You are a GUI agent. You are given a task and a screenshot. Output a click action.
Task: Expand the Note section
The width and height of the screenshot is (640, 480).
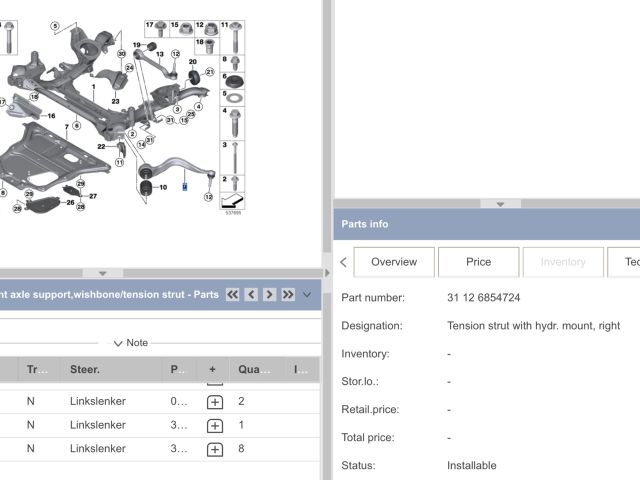(130, 342)
